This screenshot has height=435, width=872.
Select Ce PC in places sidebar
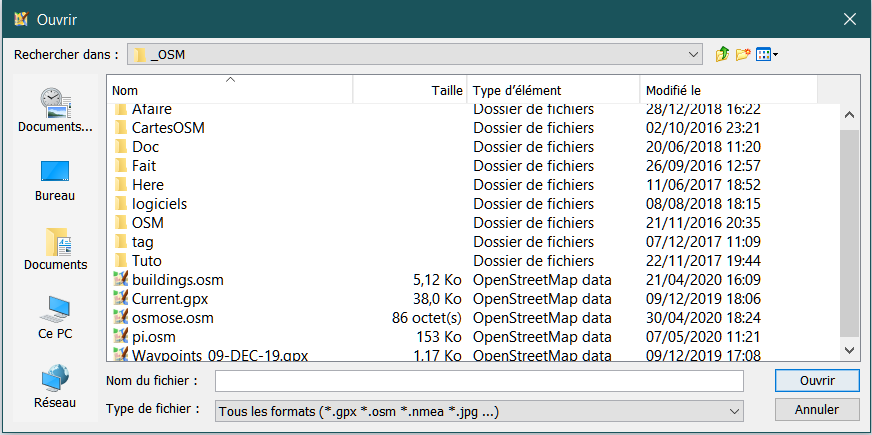click(x=55, y=317)
